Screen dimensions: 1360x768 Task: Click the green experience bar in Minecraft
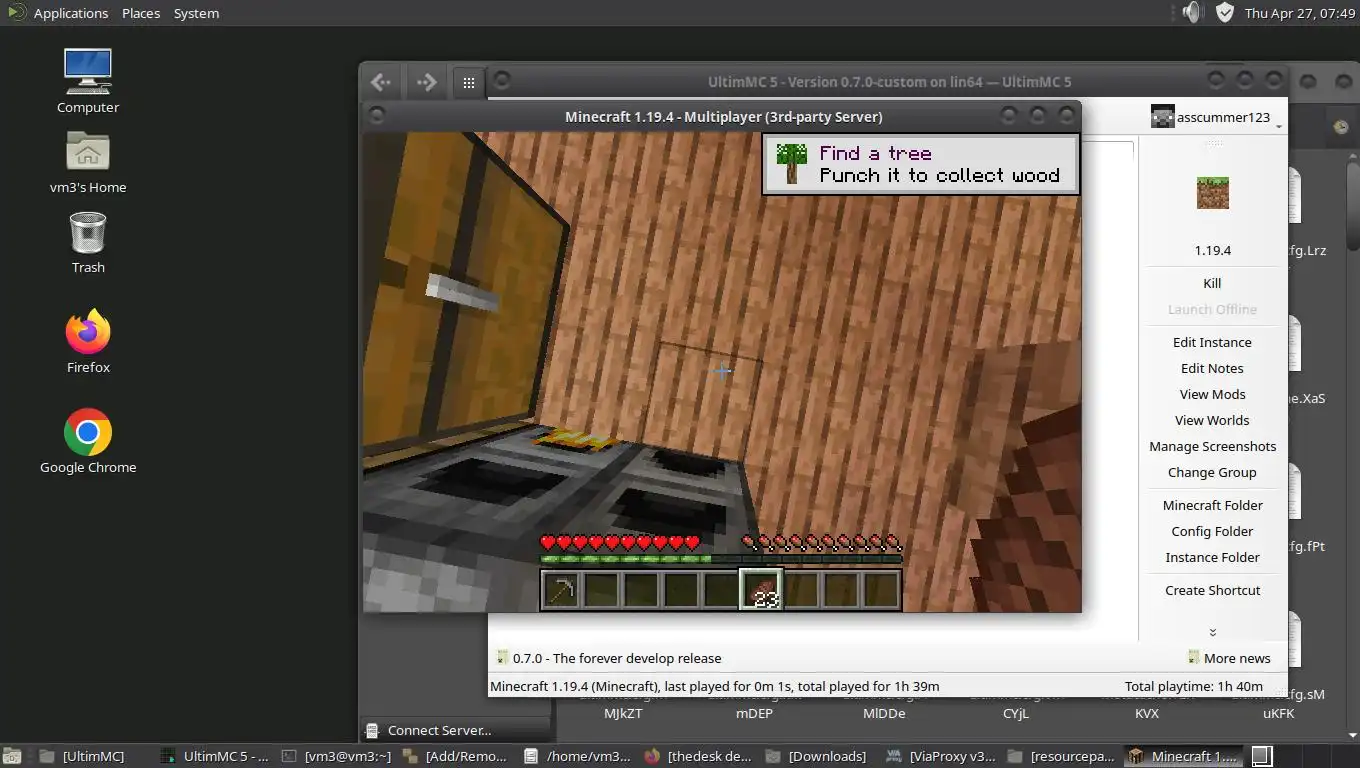pyautogui.click(x=721, y=559)
